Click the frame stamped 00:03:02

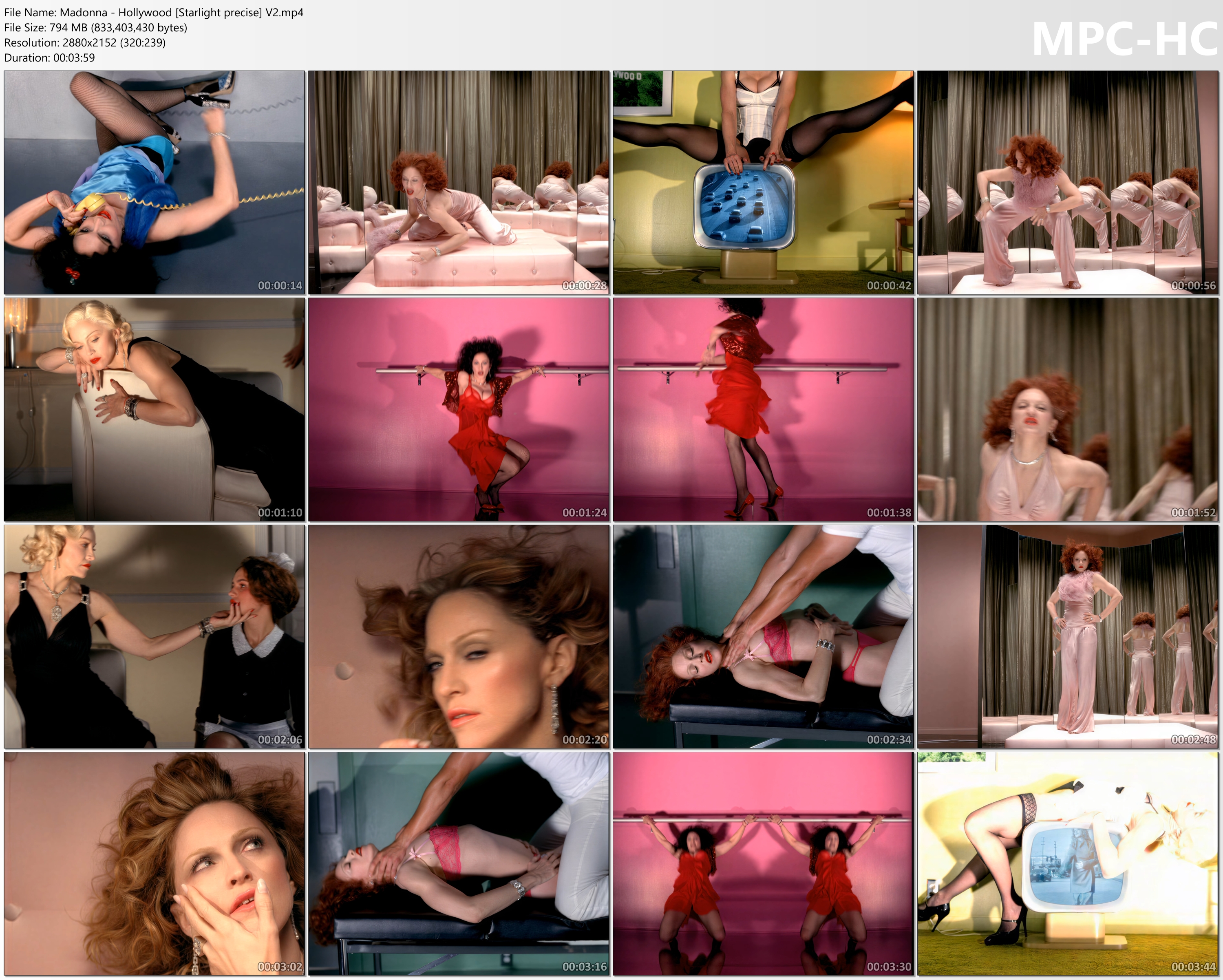point(154,864)
